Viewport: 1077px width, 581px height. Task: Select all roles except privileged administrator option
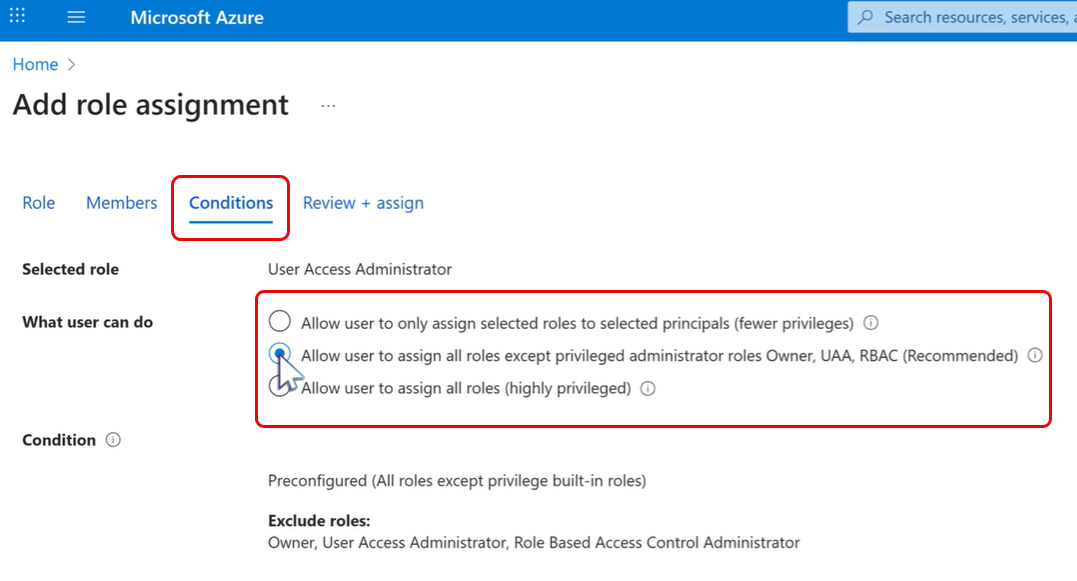point(280,353)
